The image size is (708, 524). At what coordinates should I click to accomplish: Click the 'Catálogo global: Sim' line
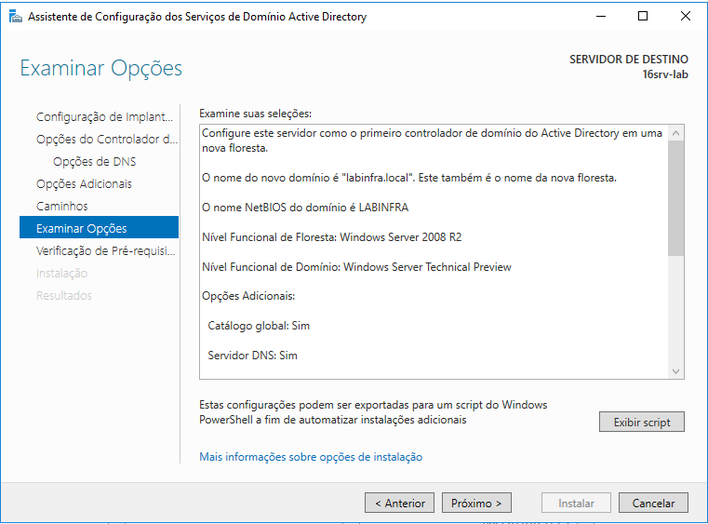click(259, 326)
